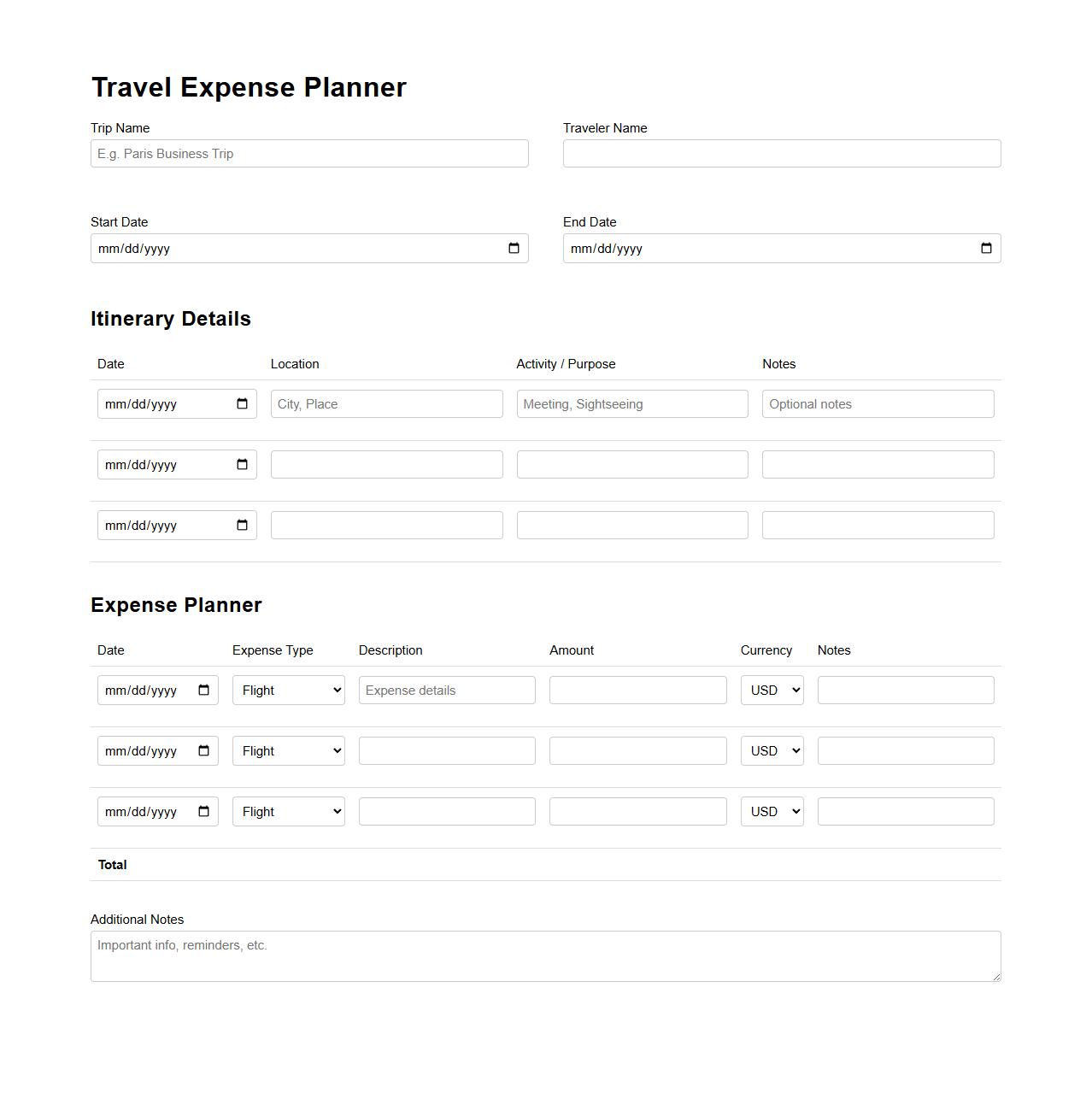Open the second row USD currency dropdown

(x=771, y=750)
